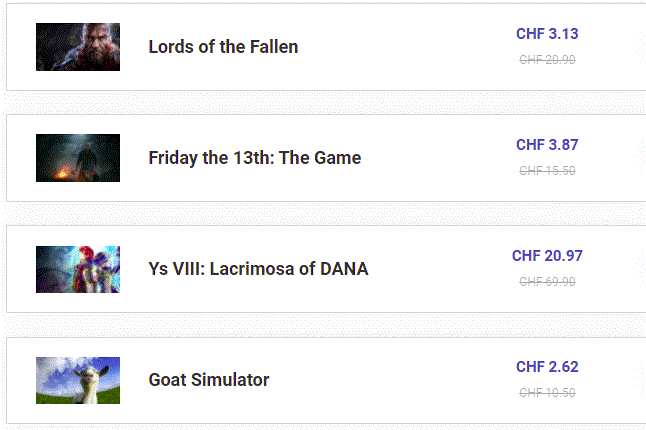Select the CHF 3.87 sale price
The image size is (646, 430).
click(x=547, y=145)
